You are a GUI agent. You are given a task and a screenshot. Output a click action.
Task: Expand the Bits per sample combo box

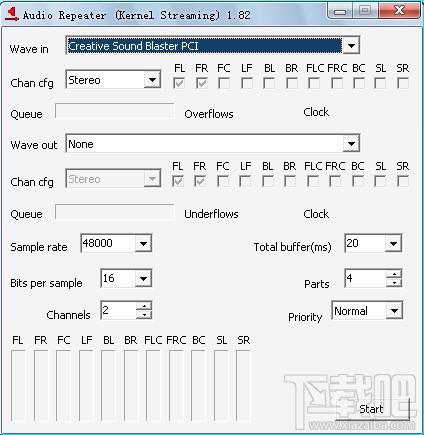[x=143, y=278]
